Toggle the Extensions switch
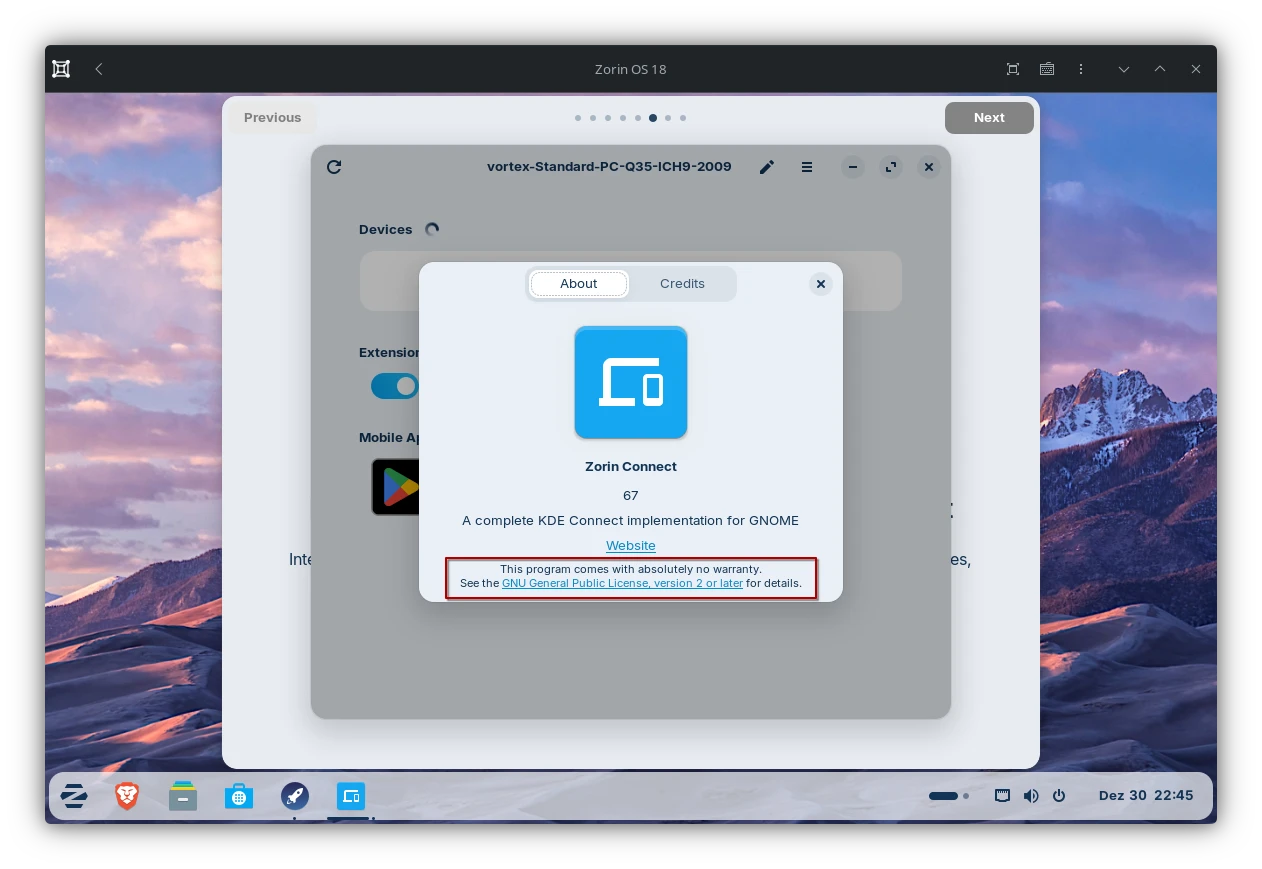The height and width of the screenshot is (869, 1262). tap(395, 386)
